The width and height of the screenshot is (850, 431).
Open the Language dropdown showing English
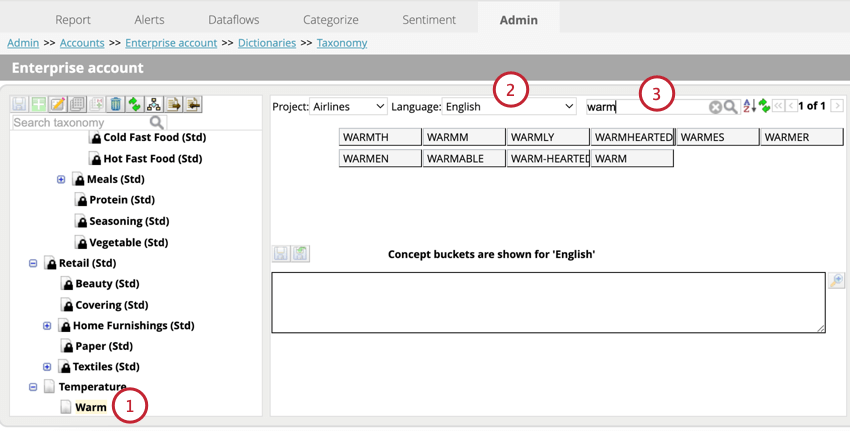[x=510, y=106]
